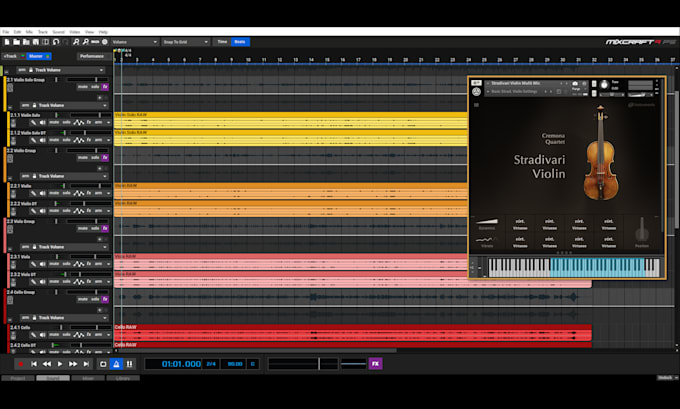680x409 pixels.
Task: Collapse the Violin Solo Group automation lane
Action: click(x=10, y=106)
